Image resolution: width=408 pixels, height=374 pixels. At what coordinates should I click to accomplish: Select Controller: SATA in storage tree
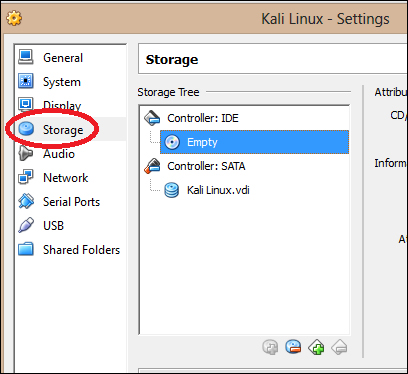(206, 166)
